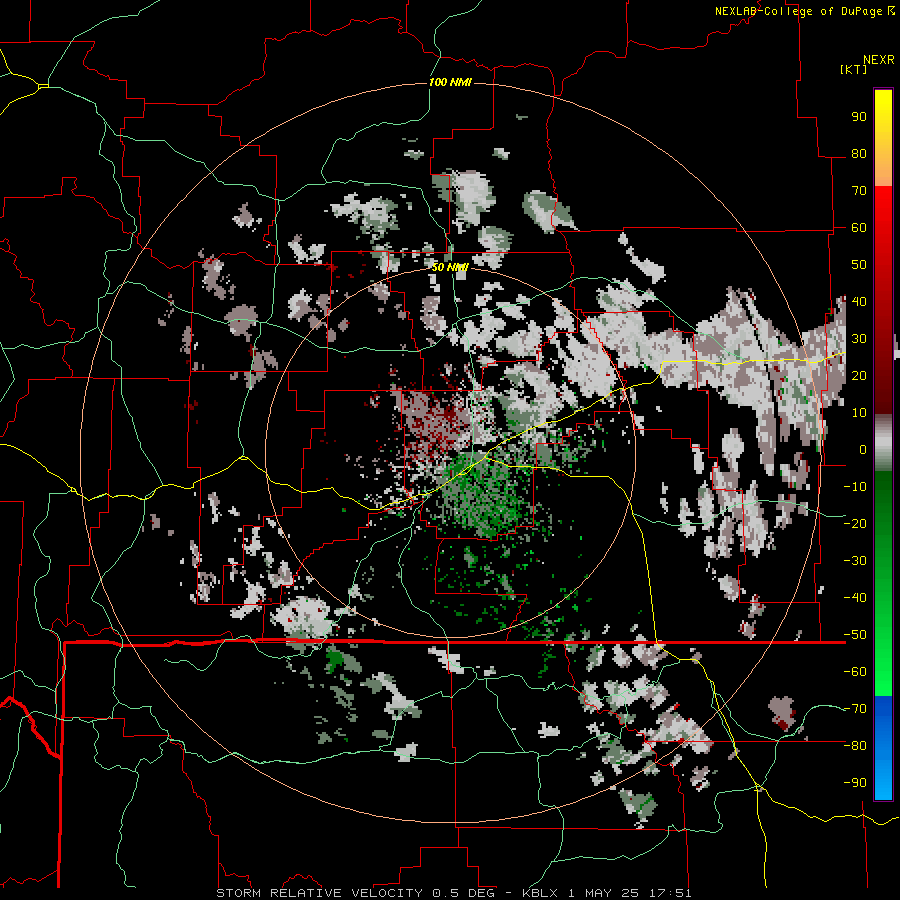
Task: Click the 40 value on the velocity scale
Action: tap(859, 302)
